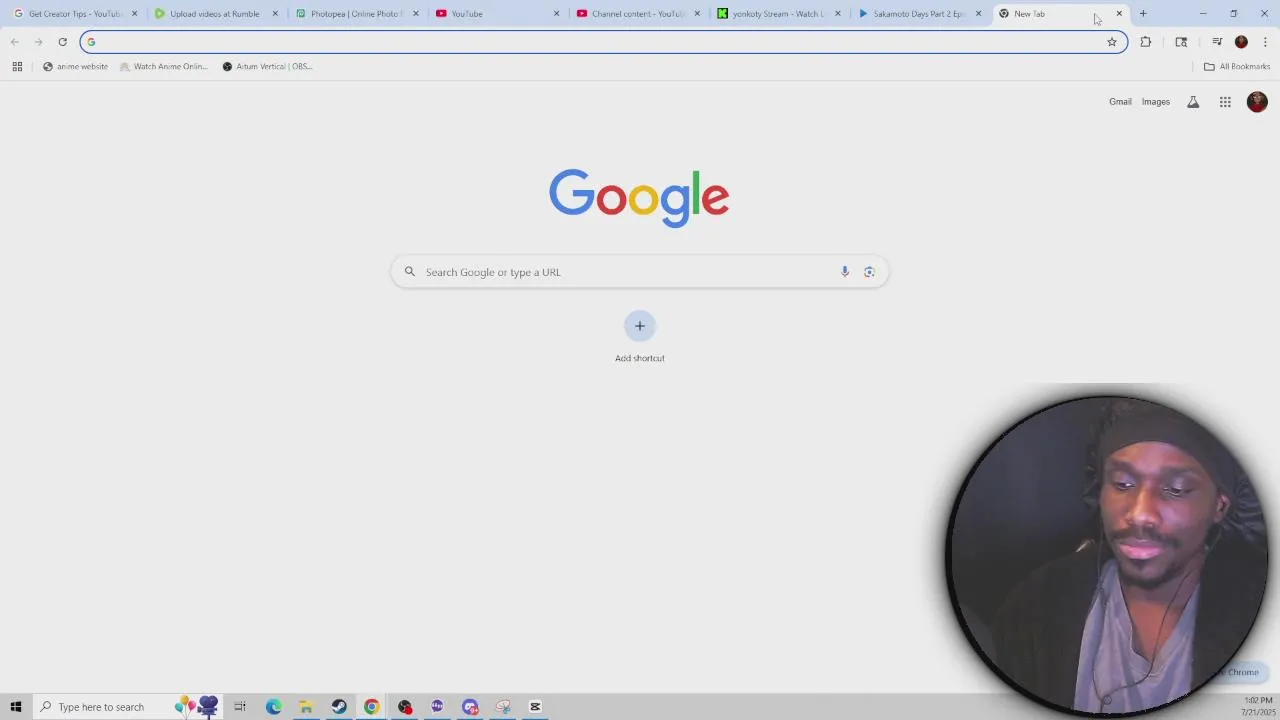
Task: Open CapCut from the taskbar
Action: coord(535,707)
